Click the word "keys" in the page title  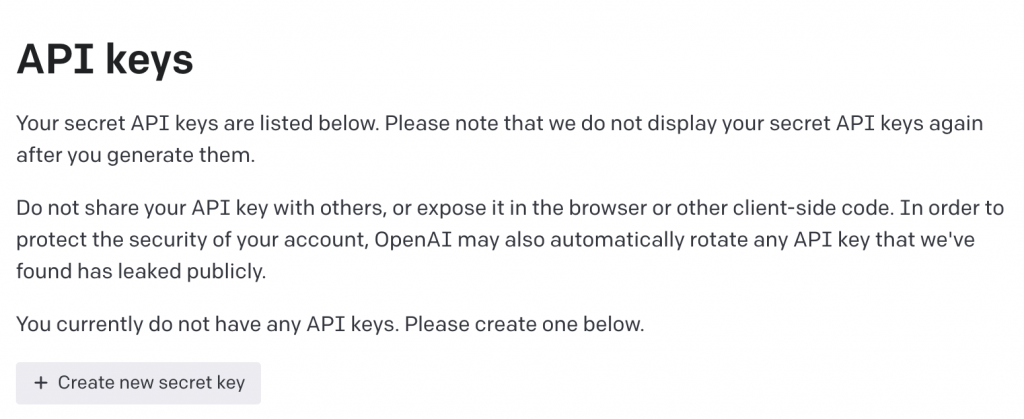tap(150, 60)
